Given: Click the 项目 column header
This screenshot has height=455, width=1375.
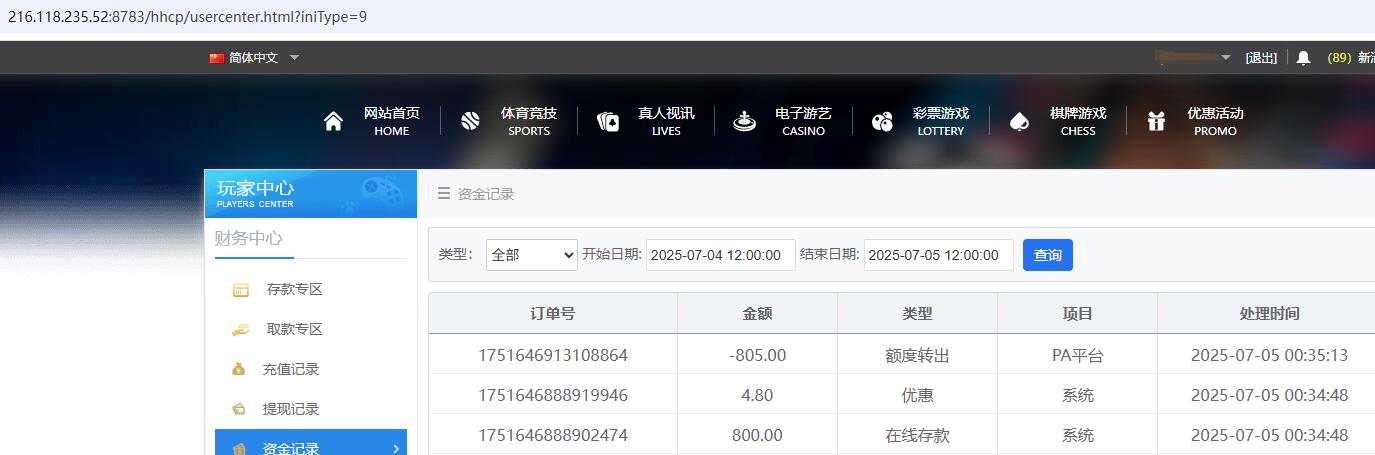Looking at the screenshot, I should point(1077,313).
